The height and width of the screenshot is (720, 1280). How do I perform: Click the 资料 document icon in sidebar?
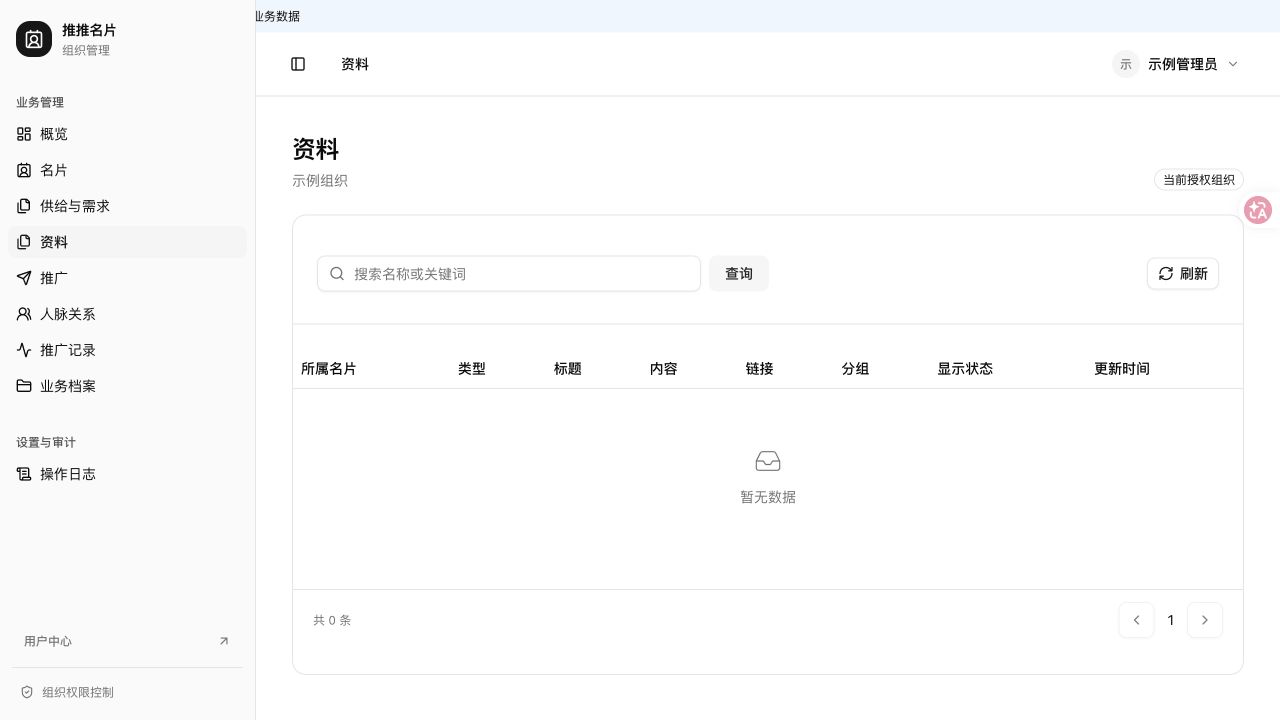pyautogui.click(x=24, y=242)
